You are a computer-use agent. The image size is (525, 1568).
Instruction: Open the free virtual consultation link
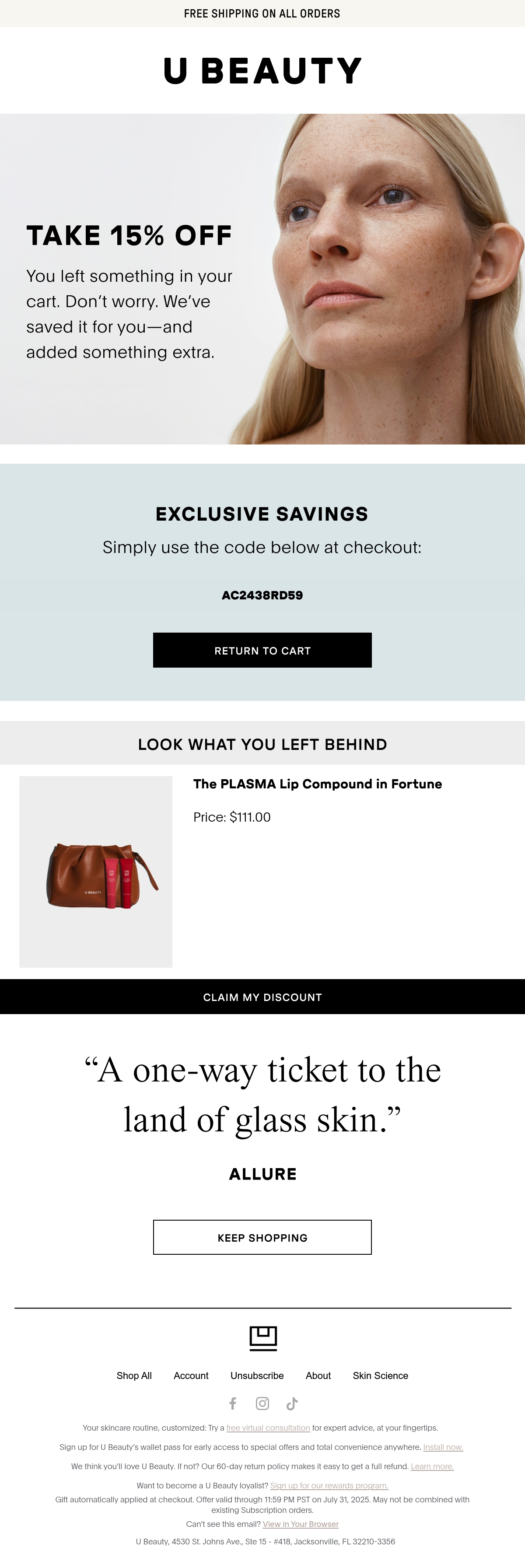click(268, 1428)
